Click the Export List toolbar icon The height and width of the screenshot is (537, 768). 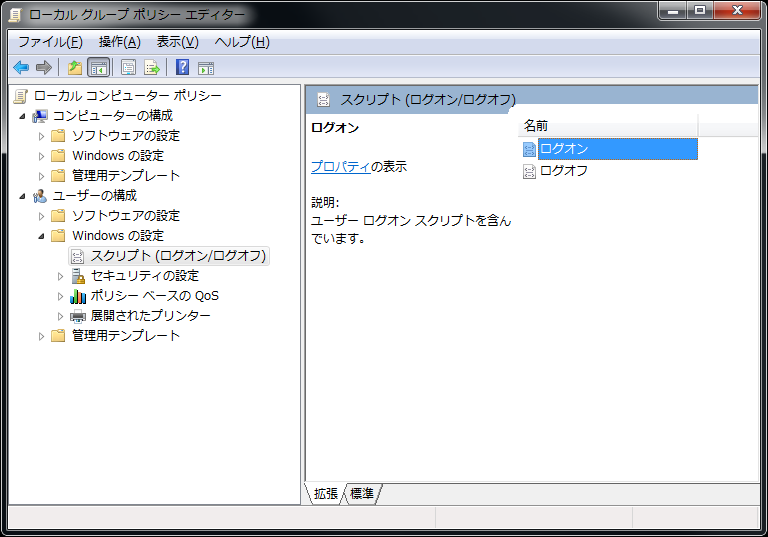coord(152,67)
